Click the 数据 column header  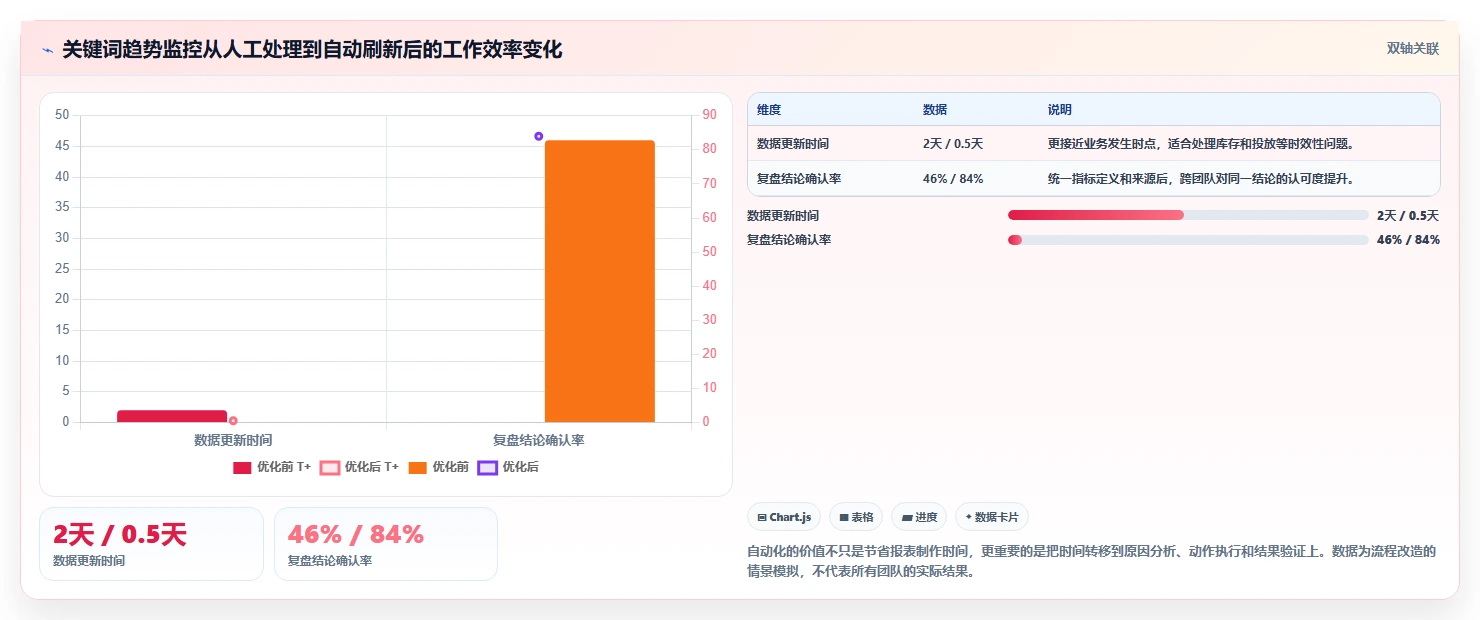tap(935, 109)
